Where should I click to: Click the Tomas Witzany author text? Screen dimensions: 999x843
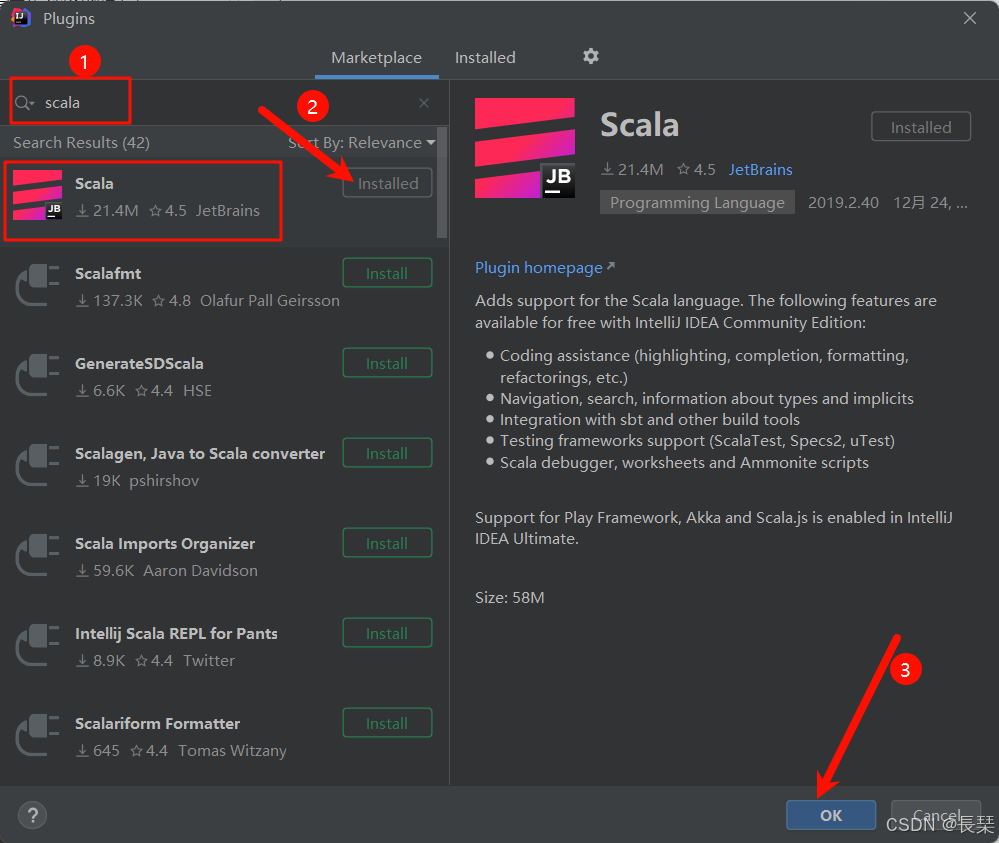click(232, 751)
